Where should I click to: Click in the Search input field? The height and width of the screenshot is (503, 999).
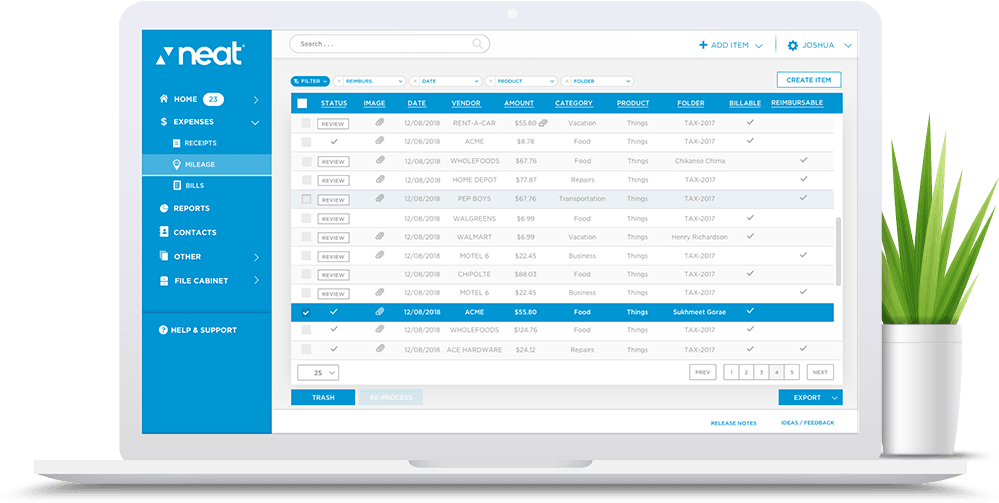[x=380, y=44]
